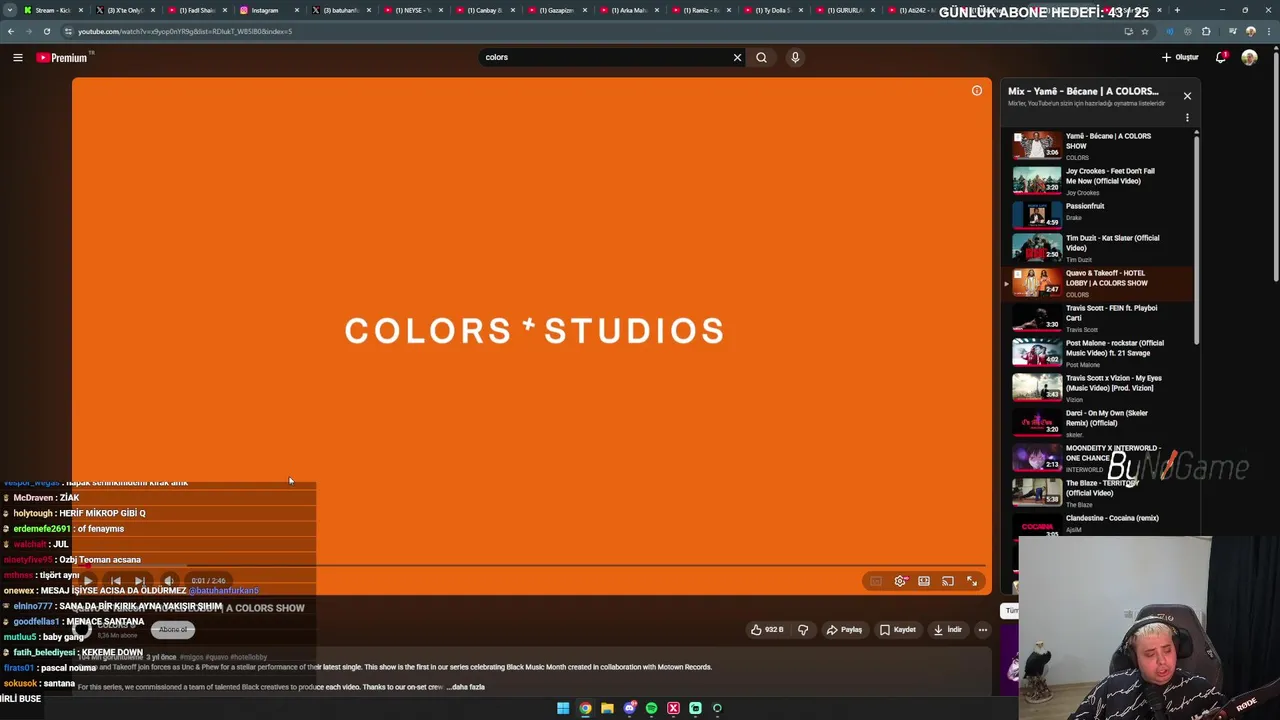
Task: Download the video with İndir
Action: 947,630
